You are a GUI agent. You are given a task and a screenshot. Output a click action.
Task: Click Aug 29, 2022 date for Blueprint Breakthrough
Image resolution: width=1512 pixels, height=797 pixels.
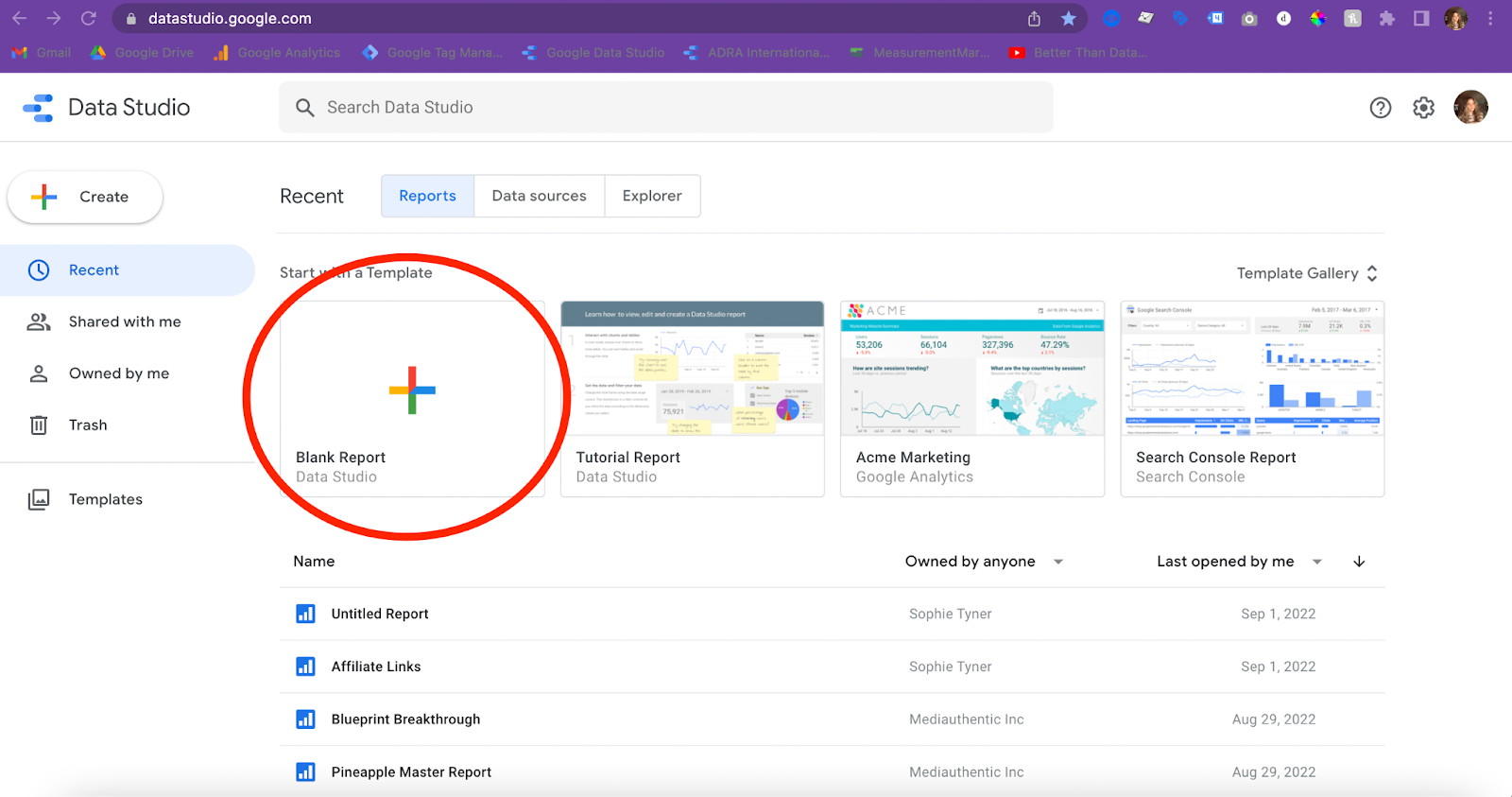pyautogui.click(x=1274, y=719)
